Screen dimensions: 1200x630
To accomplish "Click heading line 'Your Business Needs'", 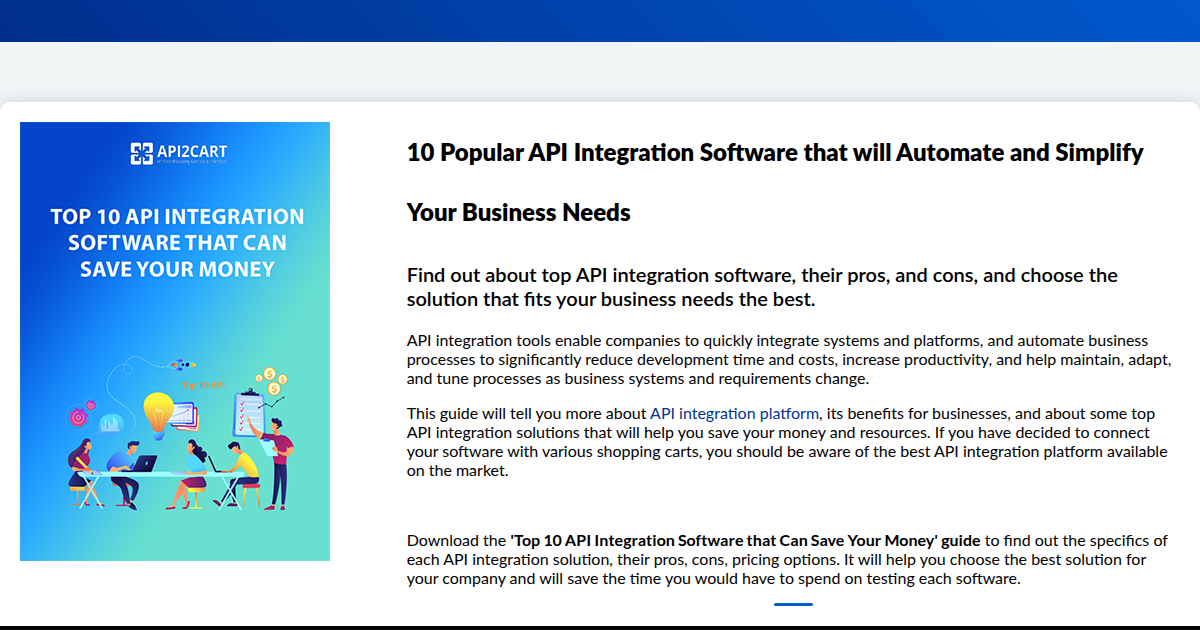I will [x=518, y=212].
